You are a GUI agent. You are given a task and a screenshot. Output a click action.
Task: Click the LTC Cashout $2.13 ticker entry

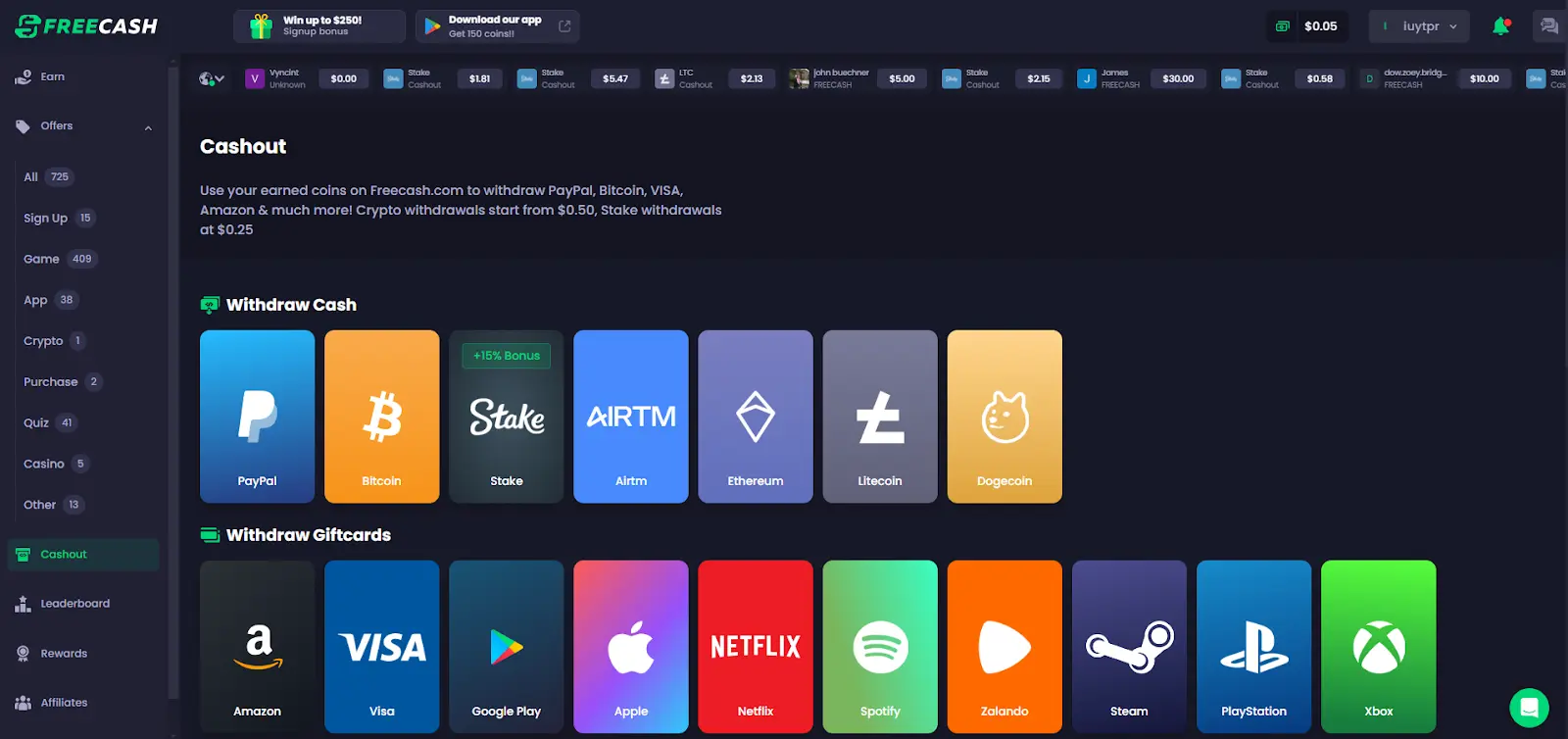716,78
